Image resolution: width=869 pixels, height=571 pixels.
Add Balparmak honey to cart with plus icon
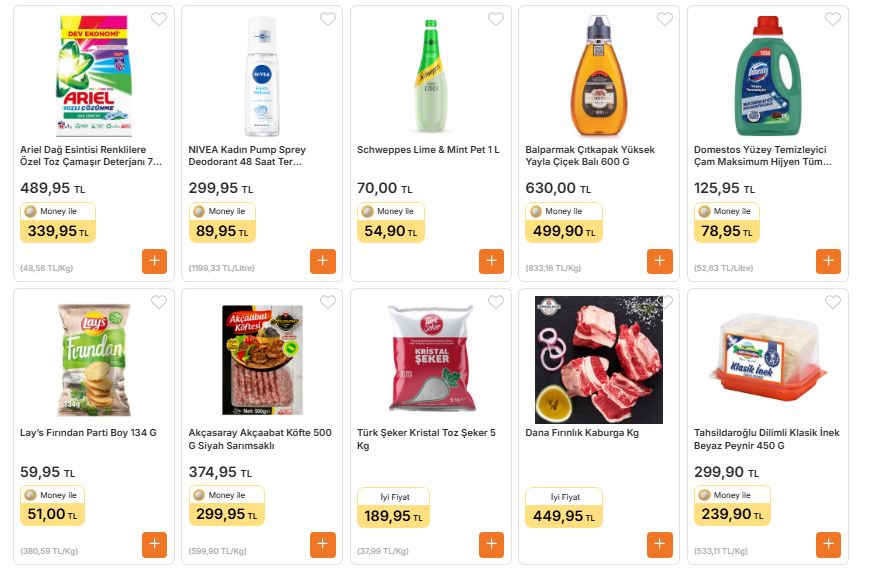pos(660,261)
